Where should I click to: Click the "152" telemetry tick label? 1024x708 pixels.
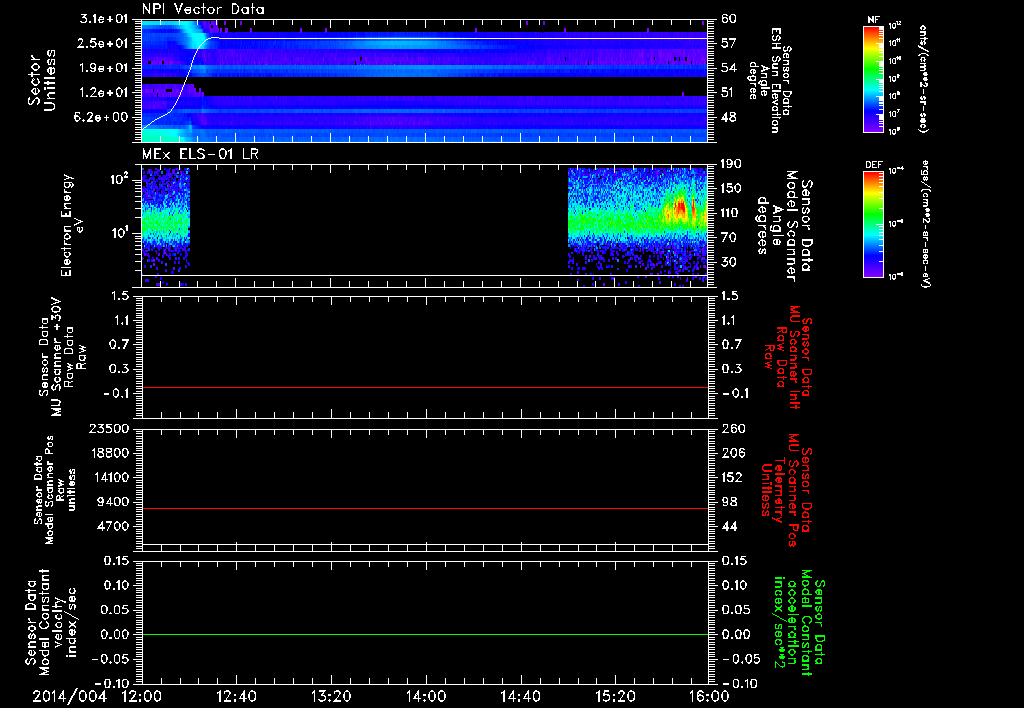click(732, 477)
